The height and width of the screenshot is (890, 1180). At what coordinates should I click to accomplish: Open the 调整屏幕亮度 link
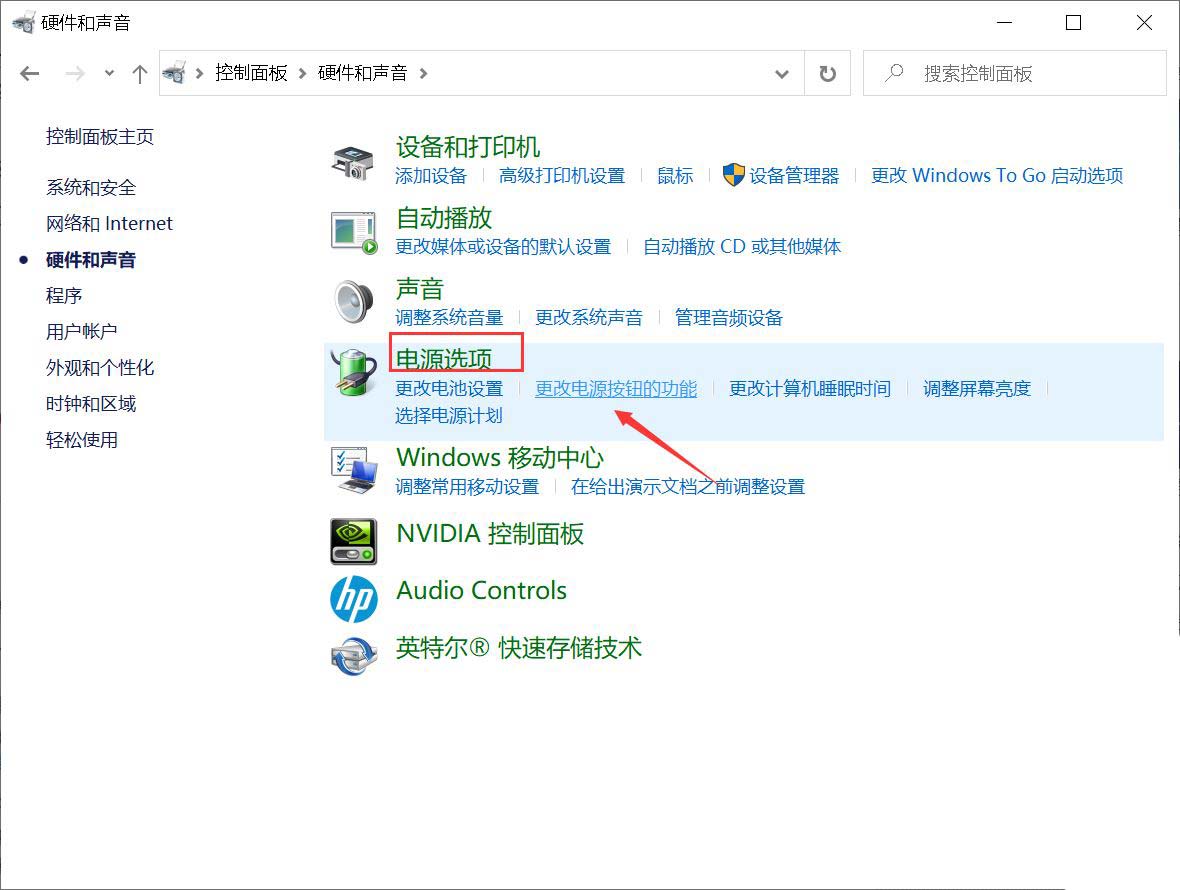(x=976, y=389)
